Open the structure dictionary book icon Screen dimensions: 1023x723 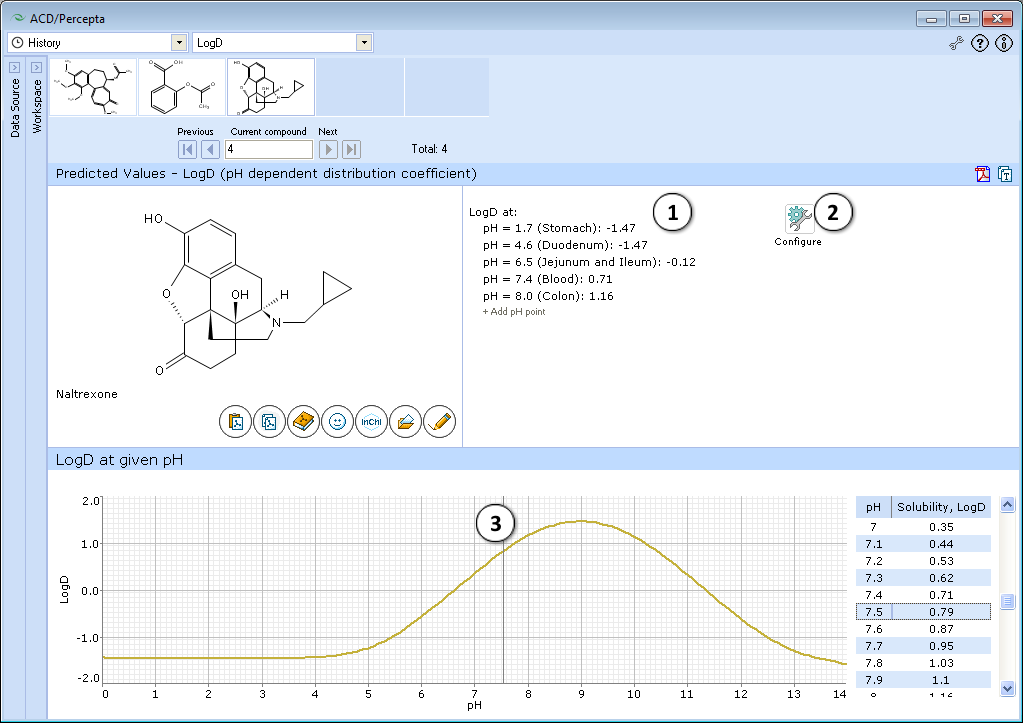(303, 422)
